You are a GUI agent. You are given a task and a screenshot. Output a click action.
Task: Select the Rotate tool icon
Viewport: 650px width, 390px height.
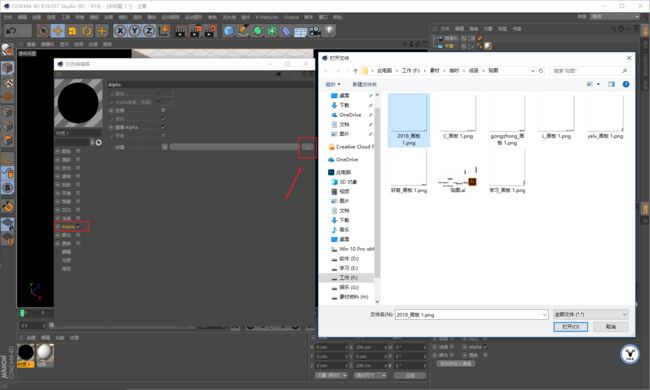click(x=87, y=31)
